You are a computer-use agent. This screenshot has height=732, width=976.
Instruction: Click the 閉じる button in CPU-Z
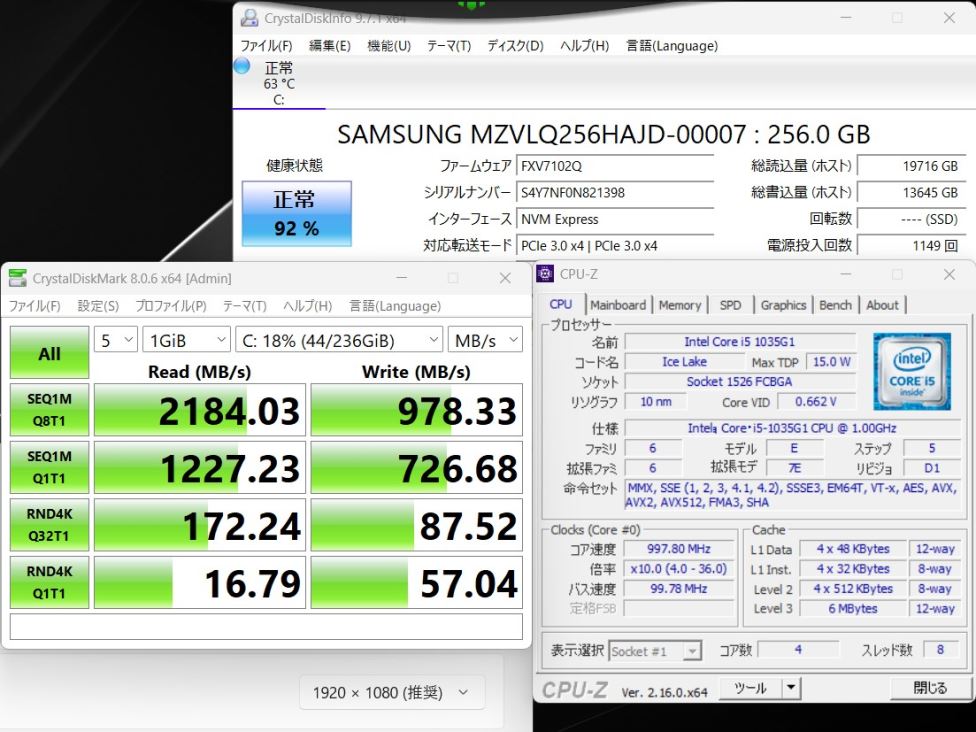coord(930,688)
